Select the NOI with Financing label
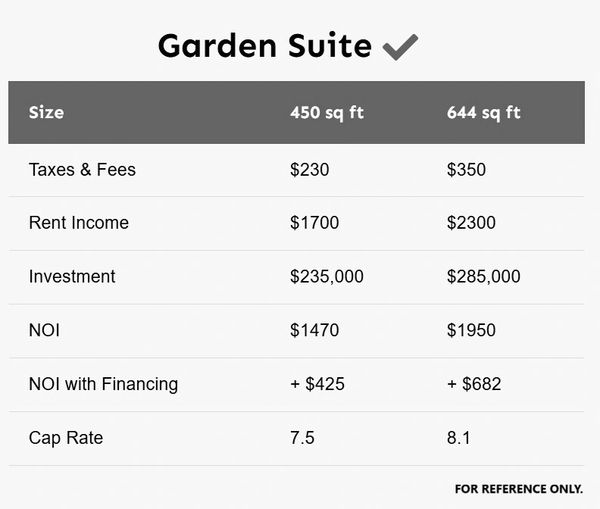 pyautogui.click(x=103, y=384)
